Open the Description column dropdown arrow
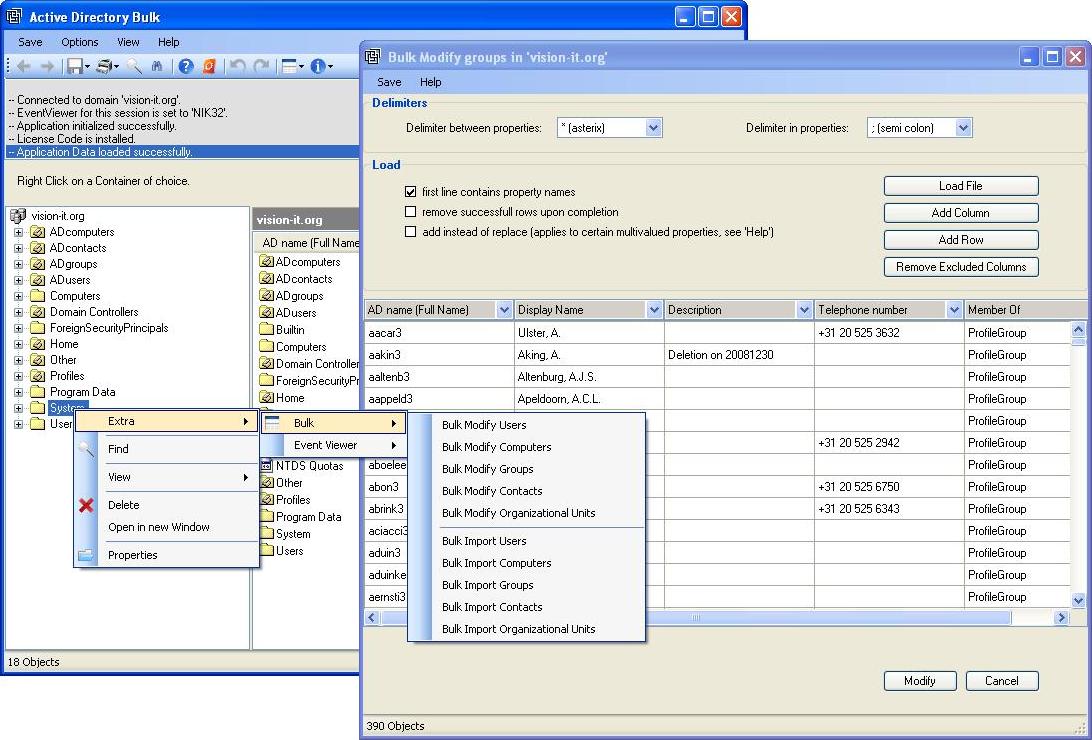This screenshot has height=740, width=1092. pyautogui.click(x=804, y=310)
